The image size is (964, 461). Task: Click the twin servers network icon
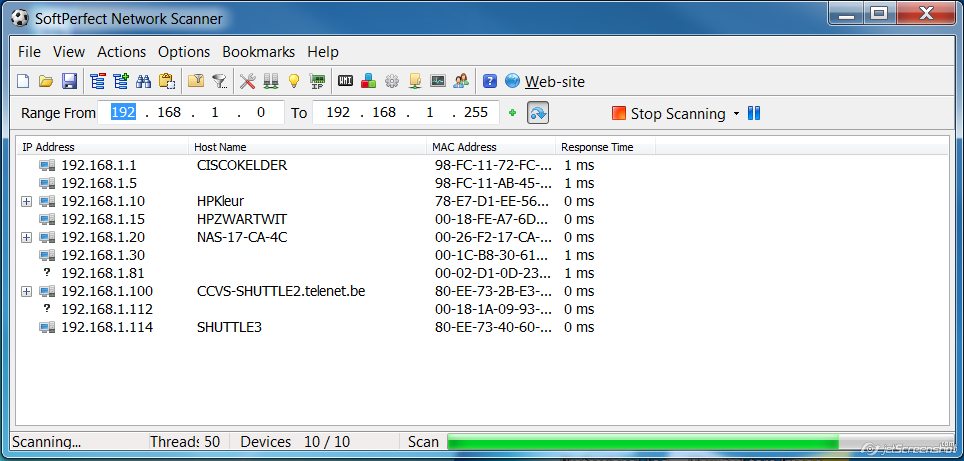click(x=271, y=81)
